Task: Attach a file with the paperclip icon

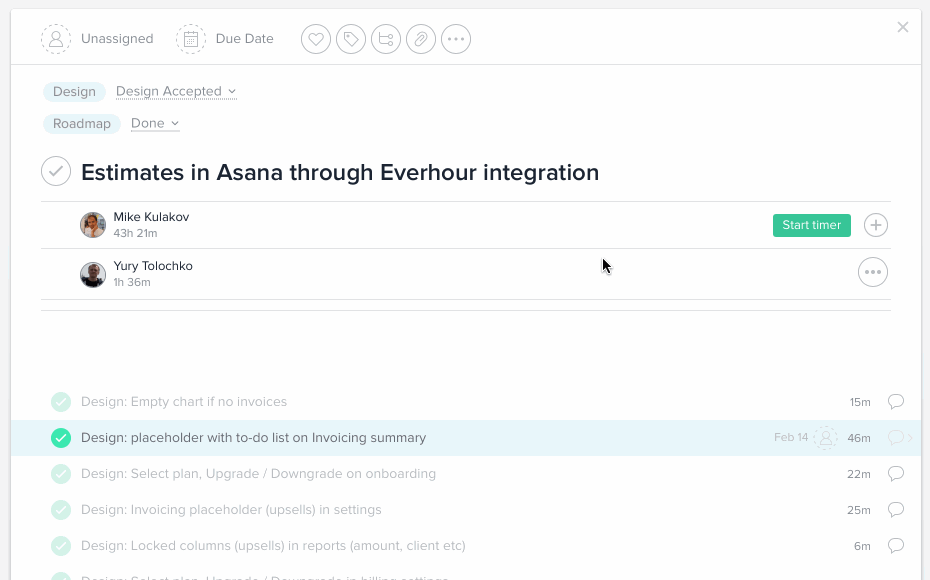Action: coord(421,39)
